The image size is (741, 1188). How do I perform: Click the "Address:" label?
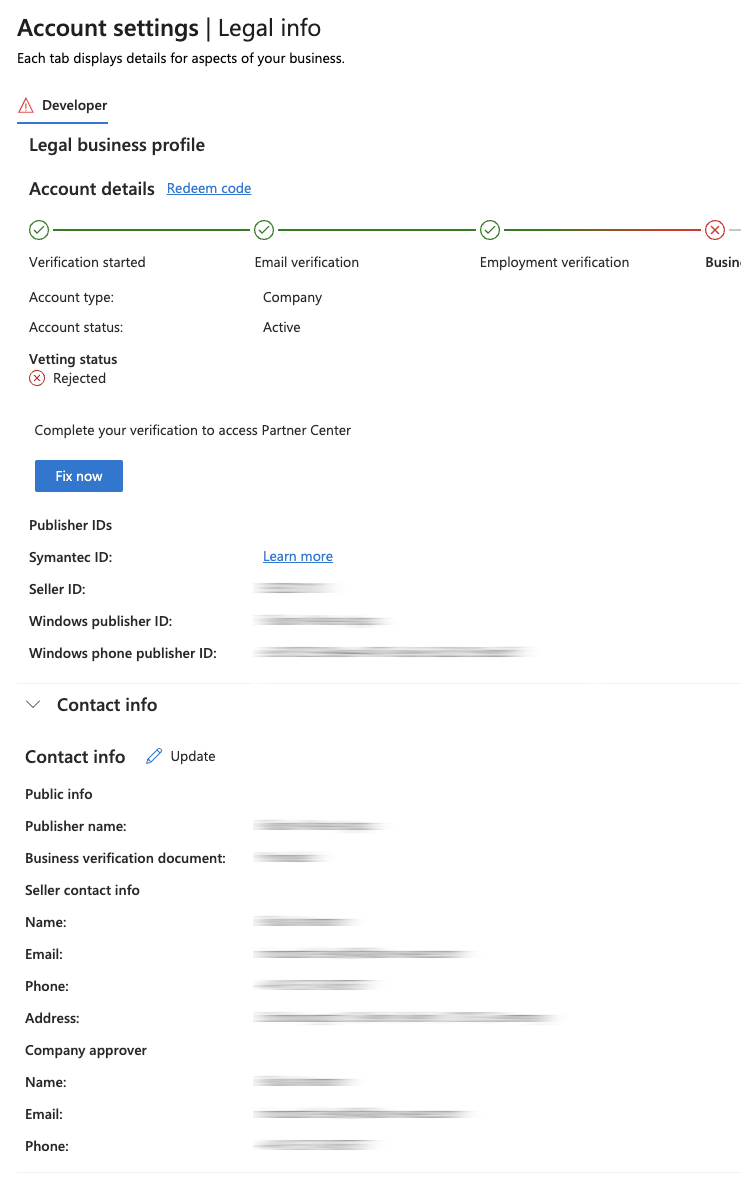coord(52,1018)
